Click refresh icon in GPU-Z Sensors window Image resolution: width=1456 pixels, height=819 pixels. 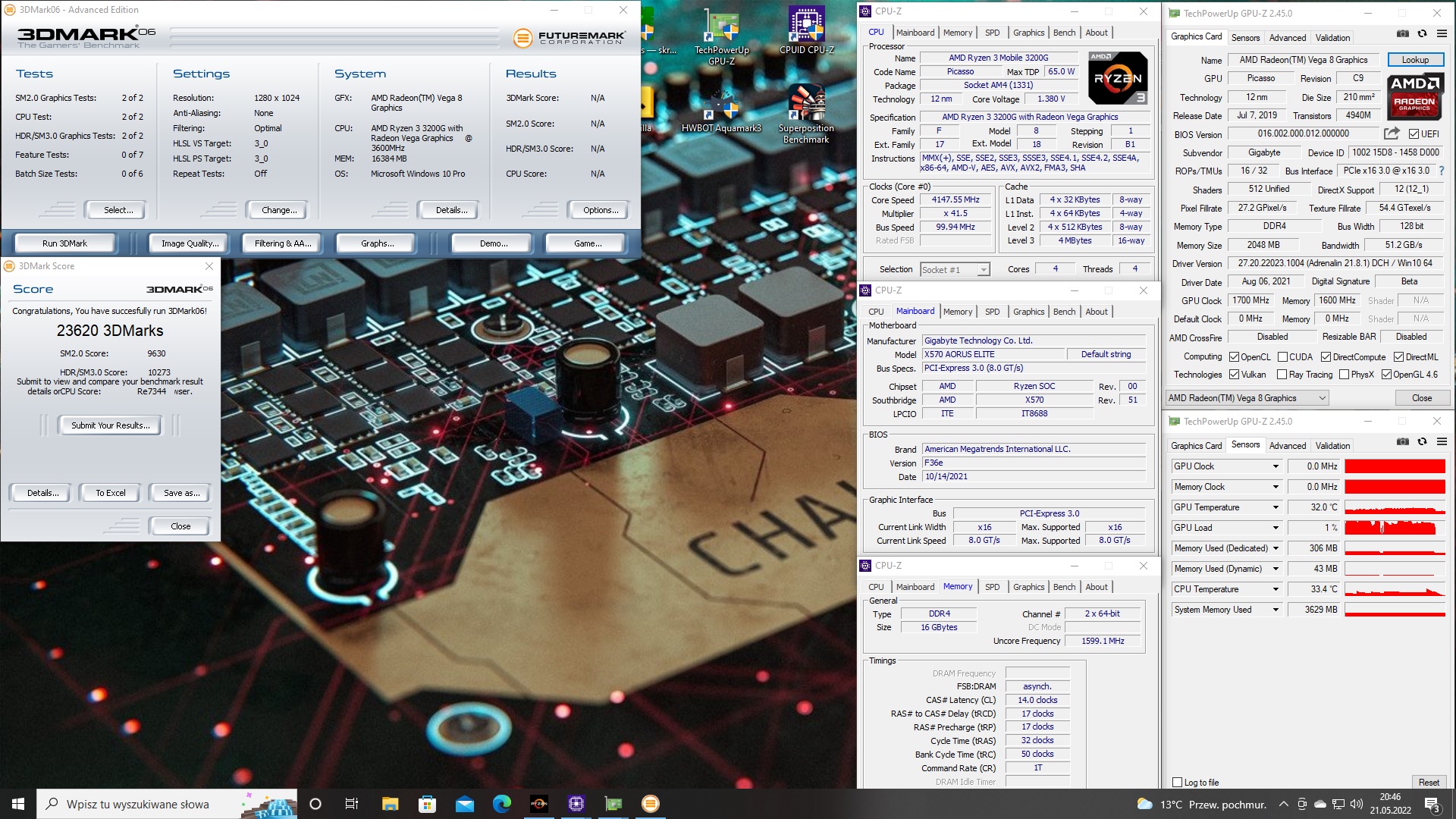click(x=1423, y=442)
